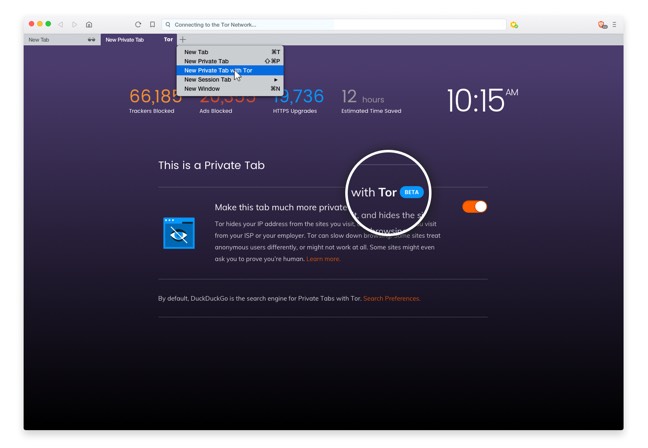Screen dimensions: 648x448
Task: Click the private tab eye illustration icon
Action: 179,233
